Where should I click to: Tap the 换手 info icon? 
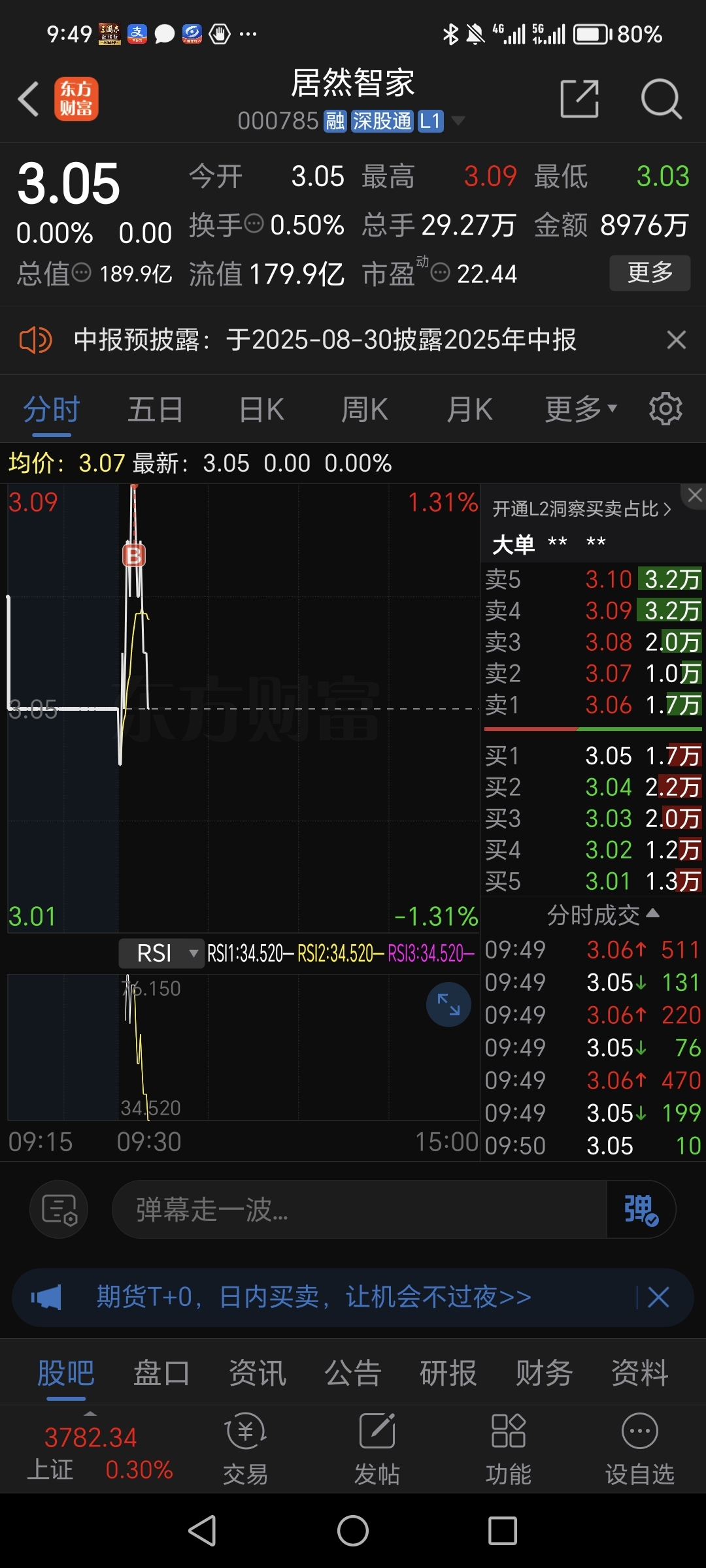tap(254, 224)
